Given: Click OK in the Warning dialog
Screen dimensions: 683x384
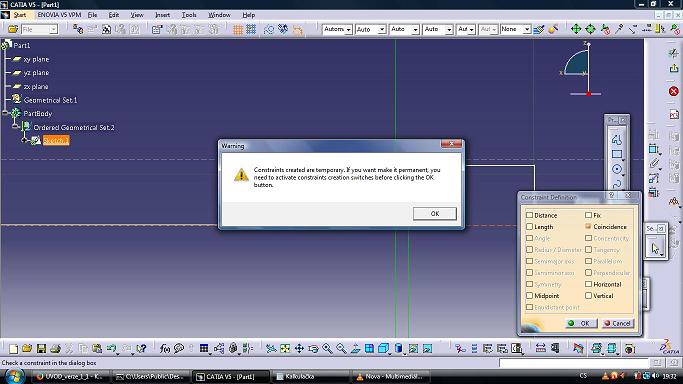Looking at the screenshot, I should 435,213.
